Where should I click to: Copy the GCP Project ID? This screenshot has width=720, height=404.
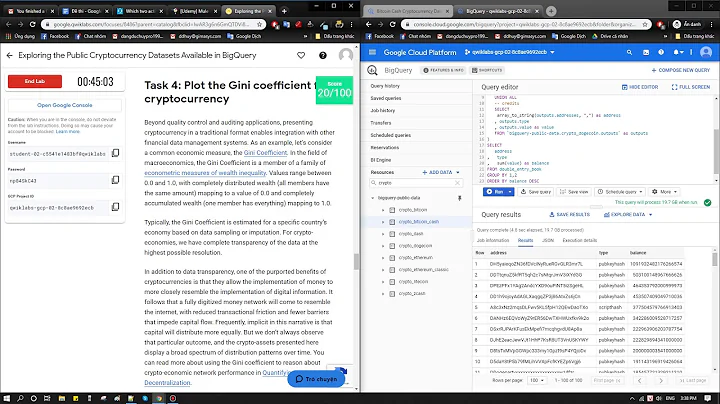(116, 207)
